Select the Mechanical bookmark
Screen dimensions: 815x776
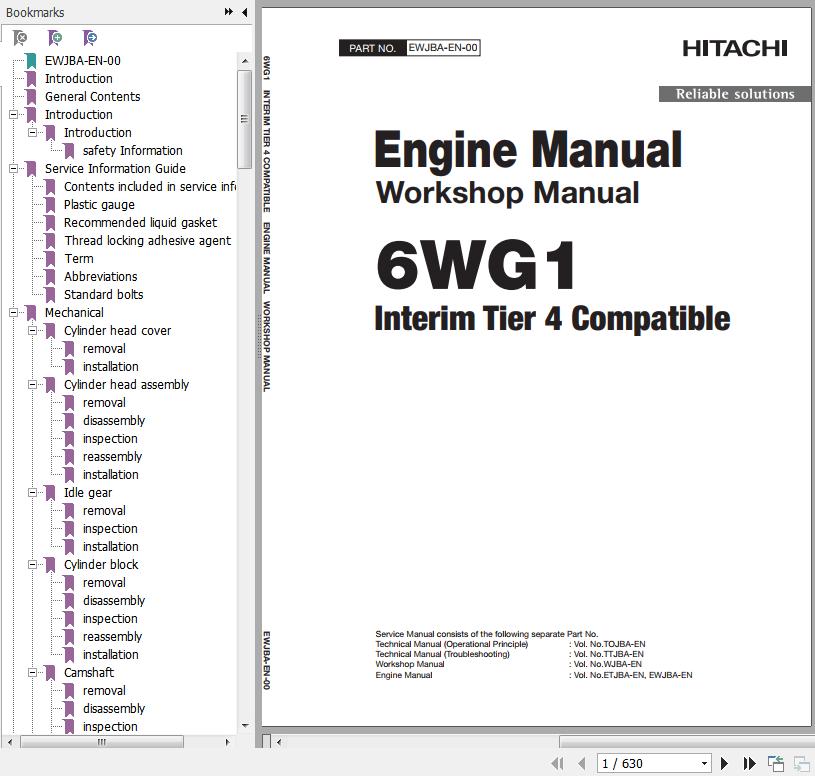pyautogui.click(x=74, y=312)
